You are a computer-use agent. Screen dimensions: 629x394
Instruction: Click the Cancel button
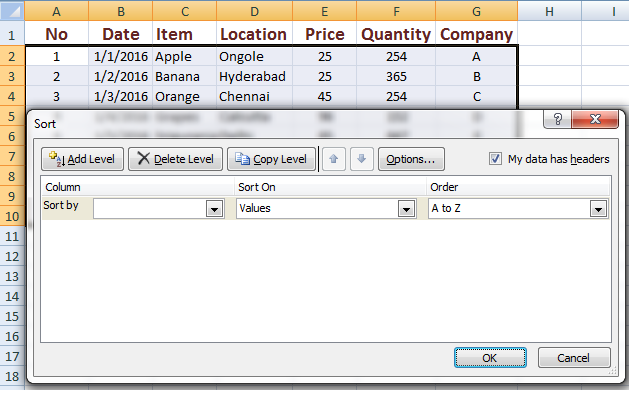[574, 357]
